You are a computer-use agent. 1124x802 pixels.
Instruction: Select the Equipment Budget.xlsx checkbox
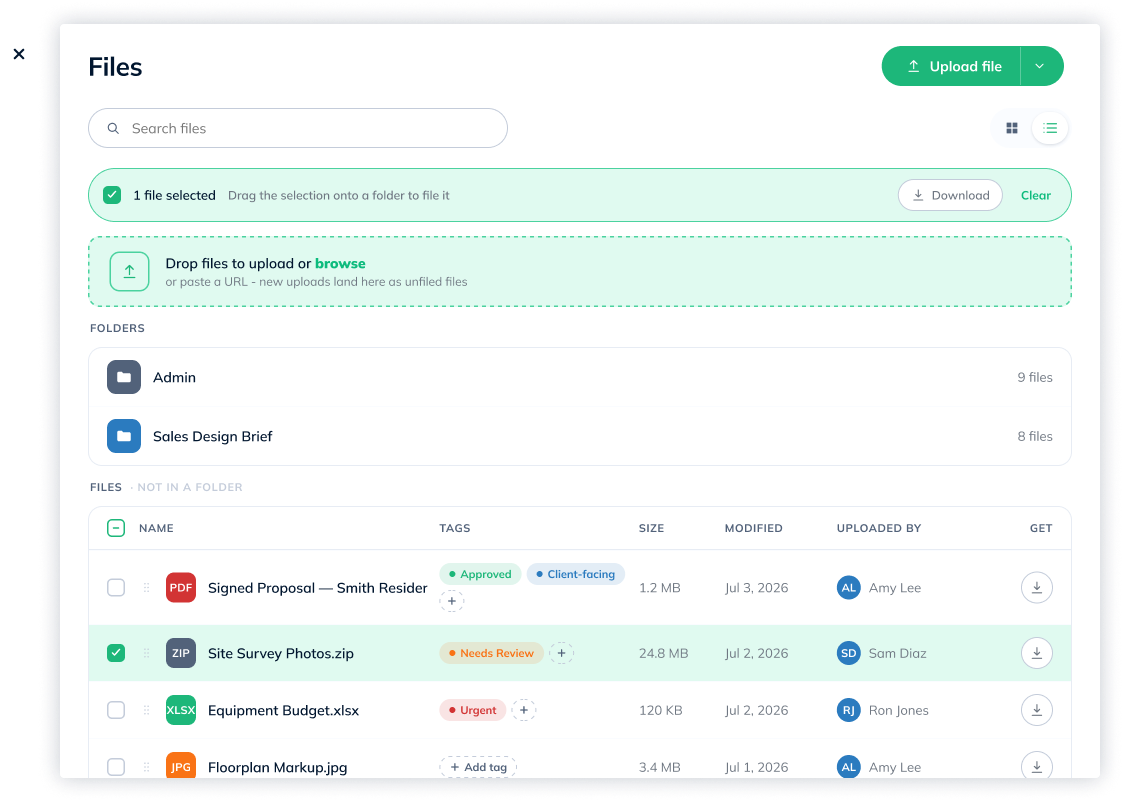(x=116, y=710)
